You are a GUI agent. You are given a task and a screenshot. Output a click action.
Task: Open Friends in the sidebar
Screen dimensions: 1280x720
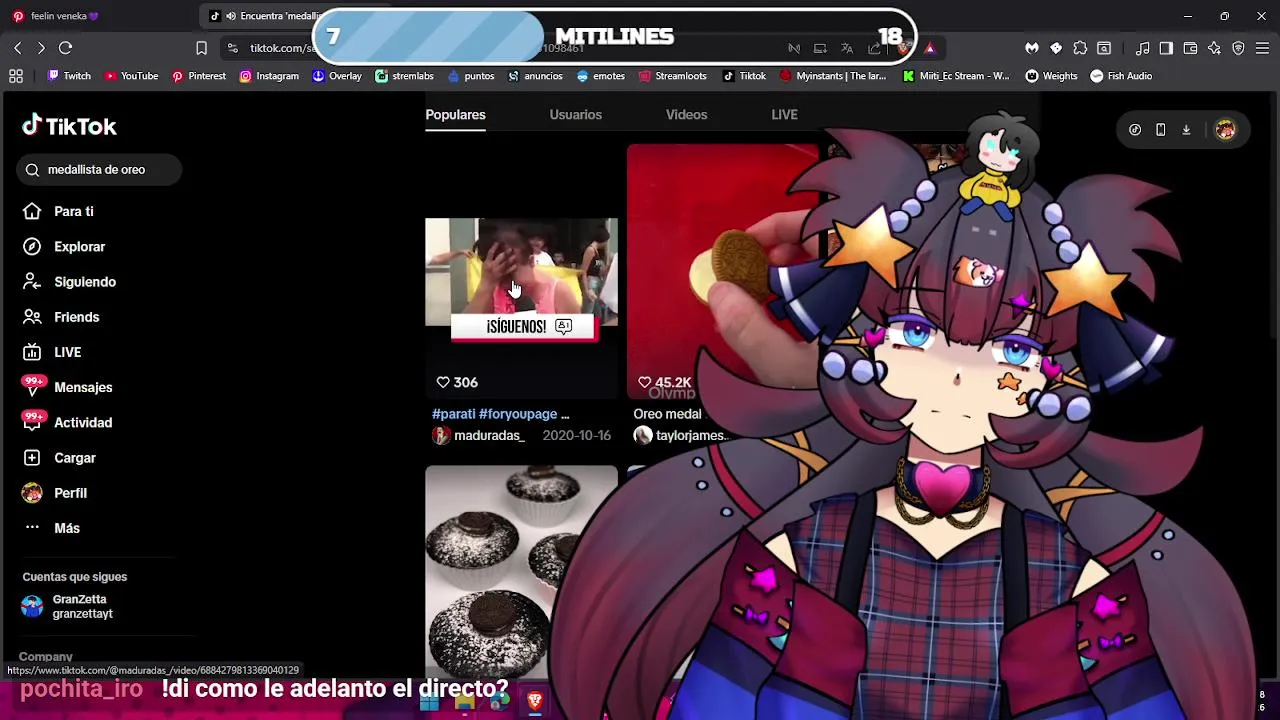tap(62, 317)
